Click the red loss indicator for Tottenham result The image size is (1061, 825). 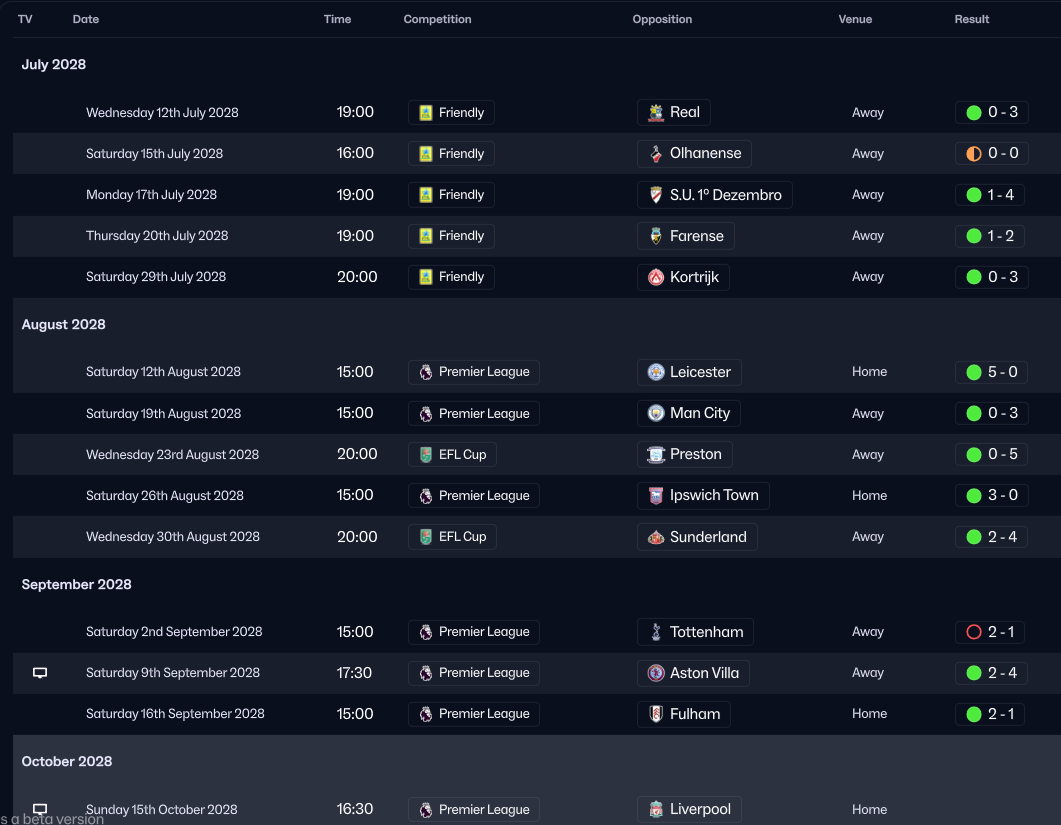[974, 632]
